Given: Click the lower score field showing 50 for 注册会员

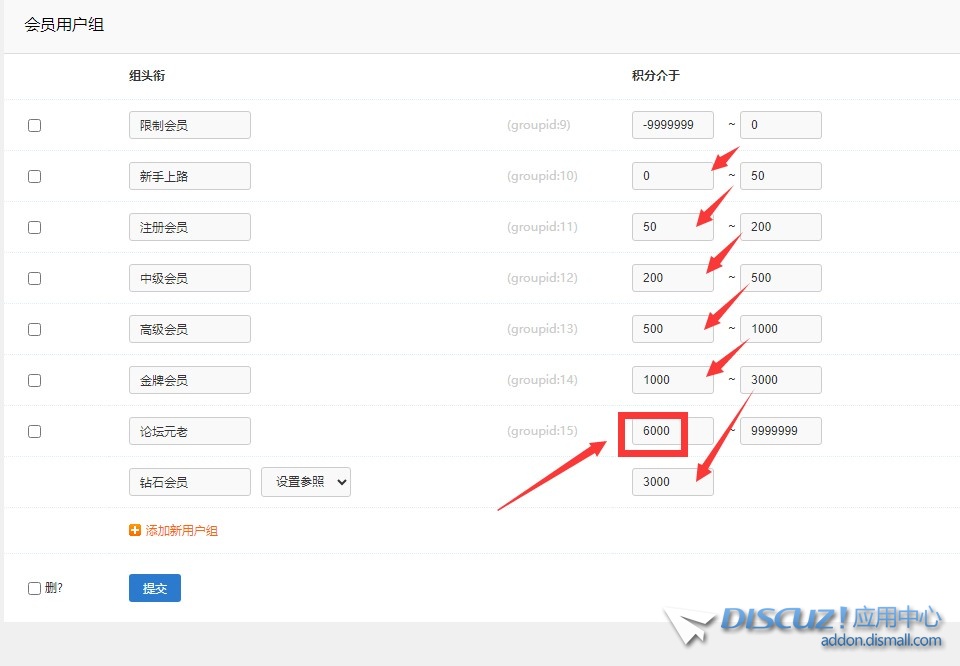Looking at the screenshot, I should click(673, 227).
